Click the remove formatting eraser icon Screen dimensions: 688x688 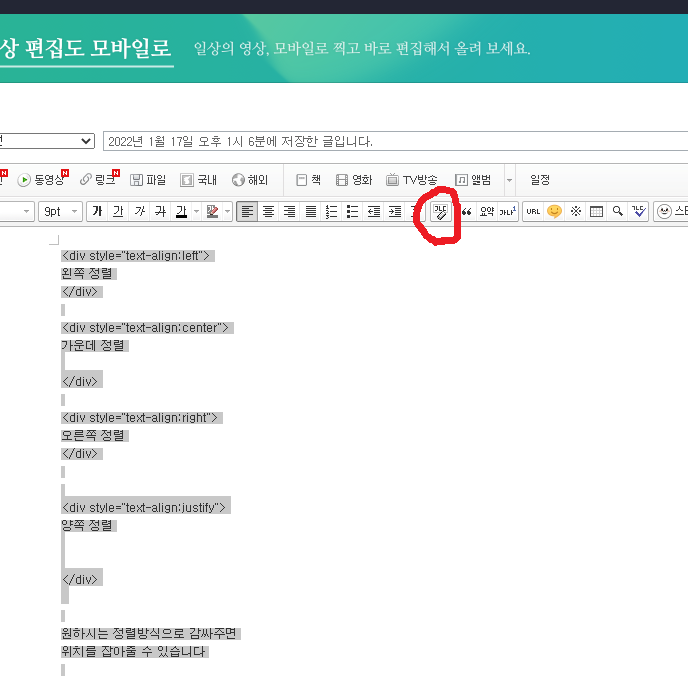[x=441, y=211]
